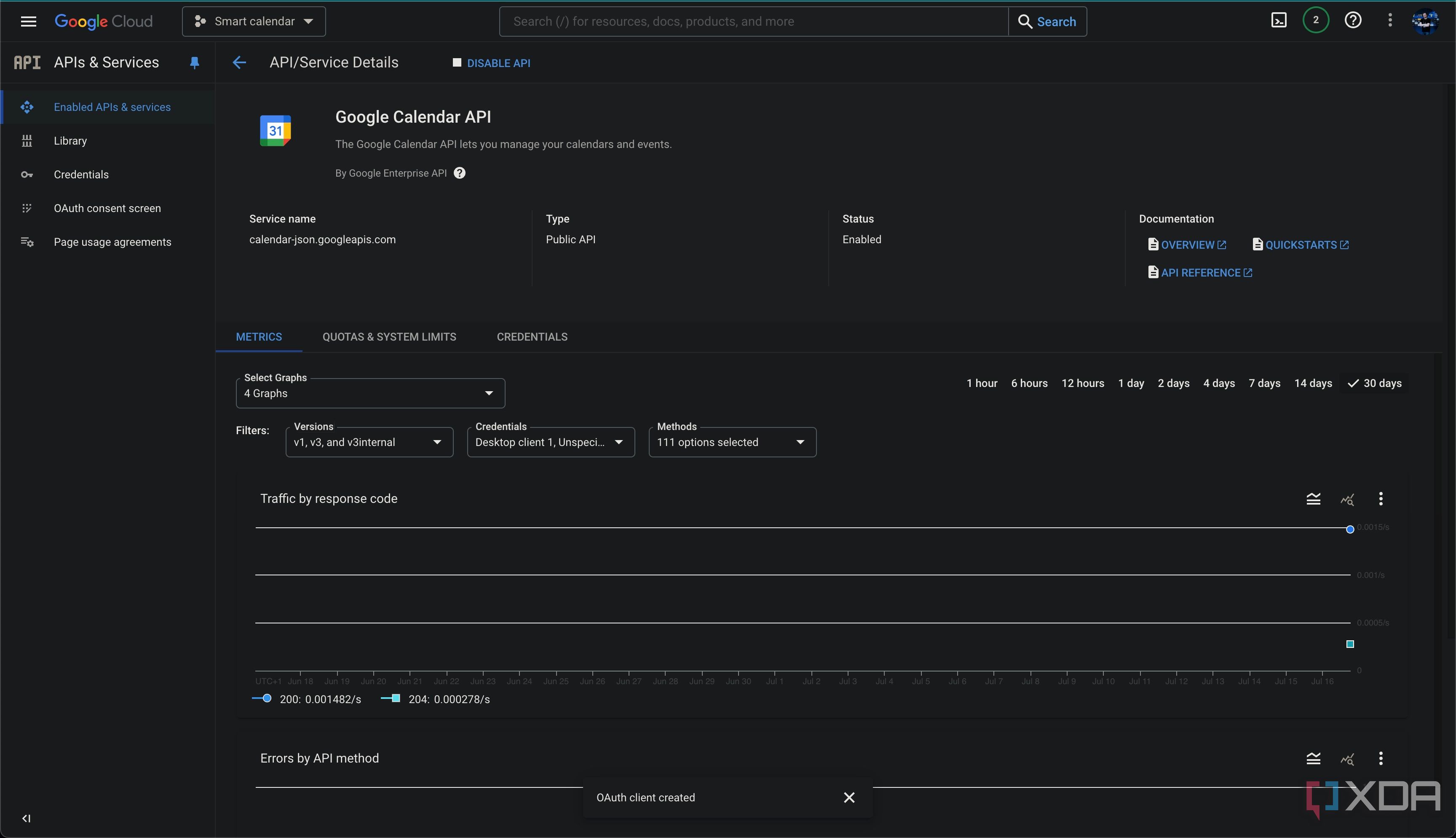The image size is (1456, 838).
Task: Open OAuth consent screen in sidebar
Action: click(x=107, y=208)
